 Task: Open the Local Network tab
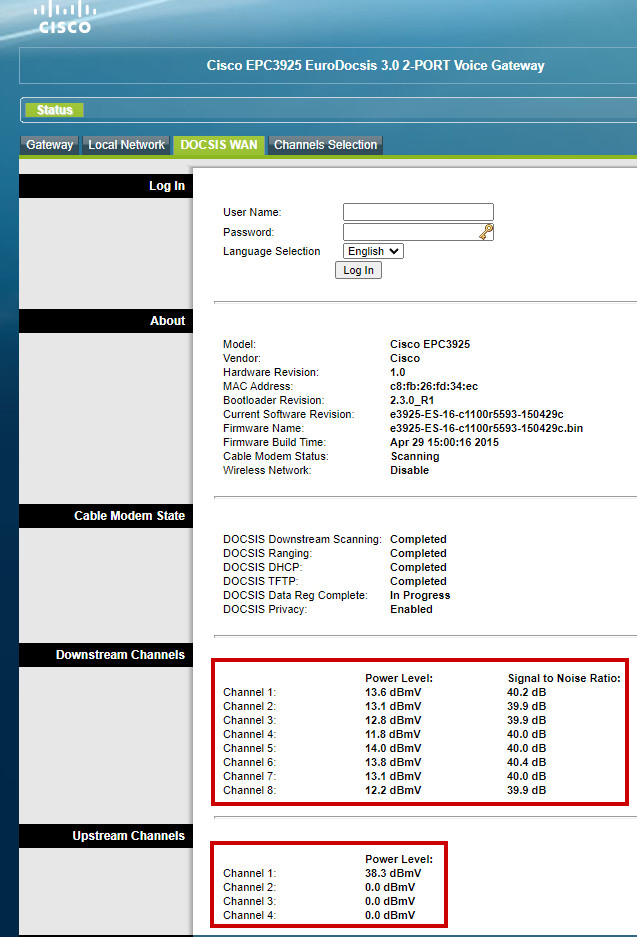(126, 145)
